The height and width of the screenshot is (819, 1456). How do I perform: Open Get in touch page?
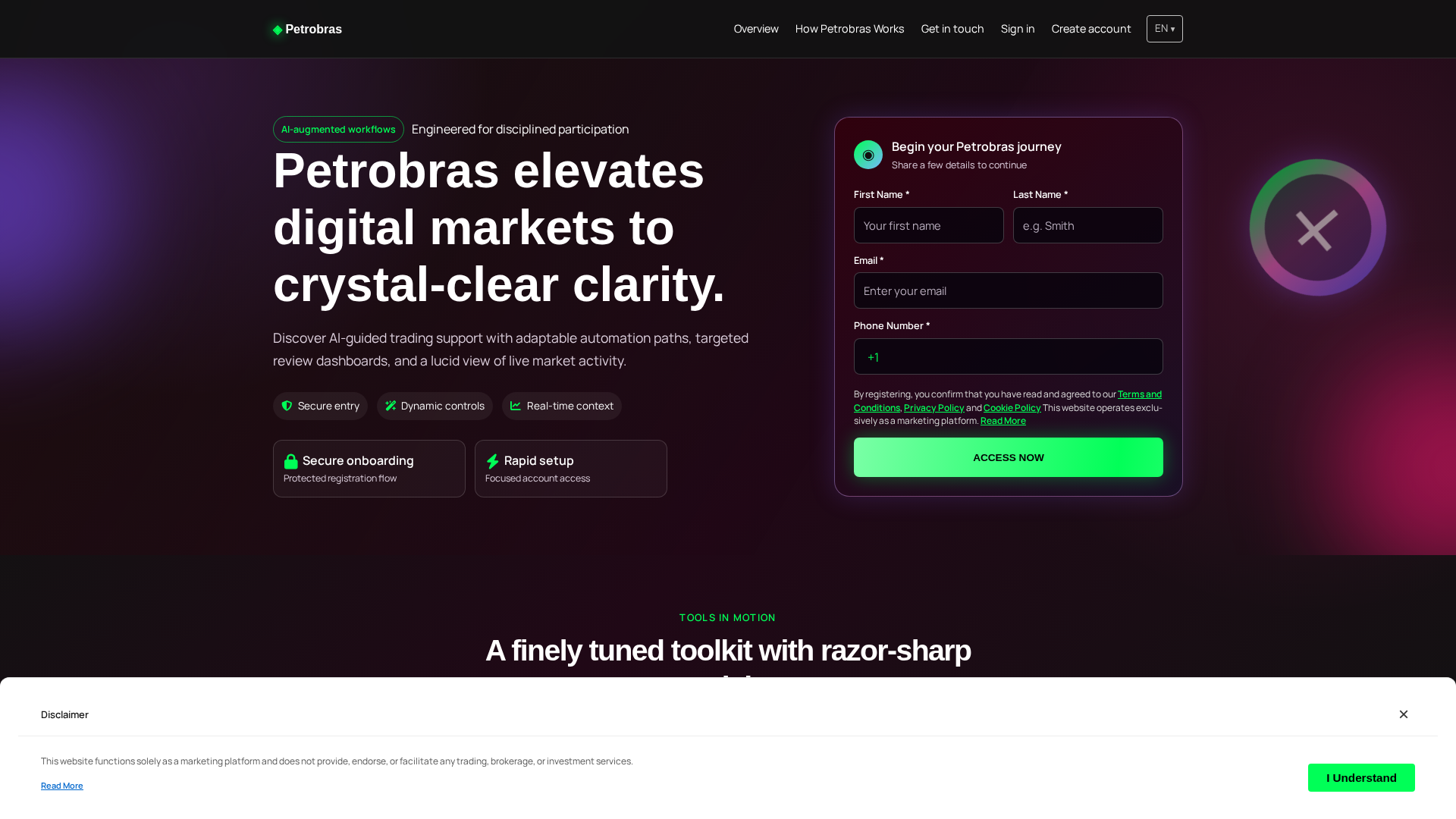pos(952,29)
